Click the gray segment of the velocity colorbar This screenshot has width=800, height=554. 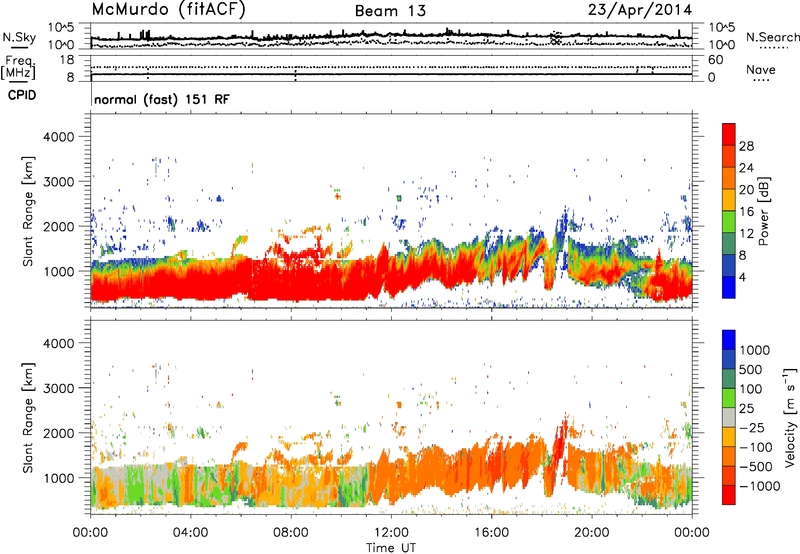[x=729, y=417]
